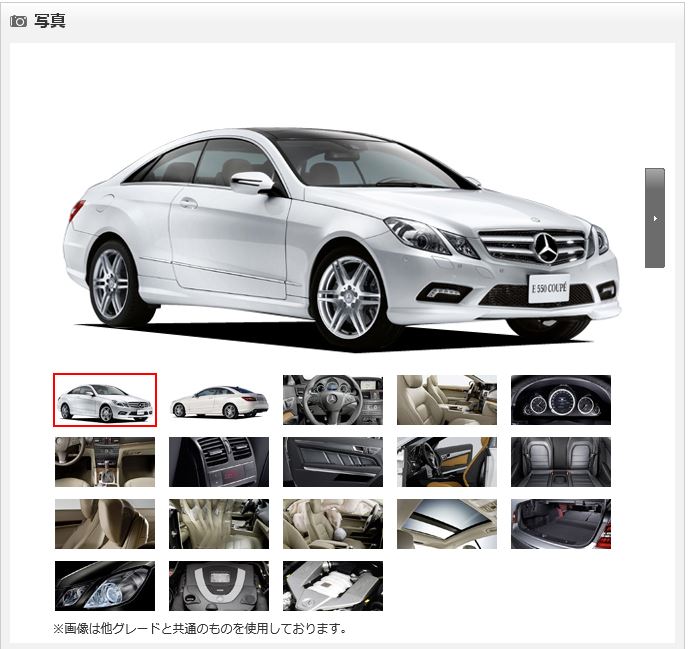Open the center console gear shifter thumbnail
Viewport: 691px width, 649px height.
point(105,462)
